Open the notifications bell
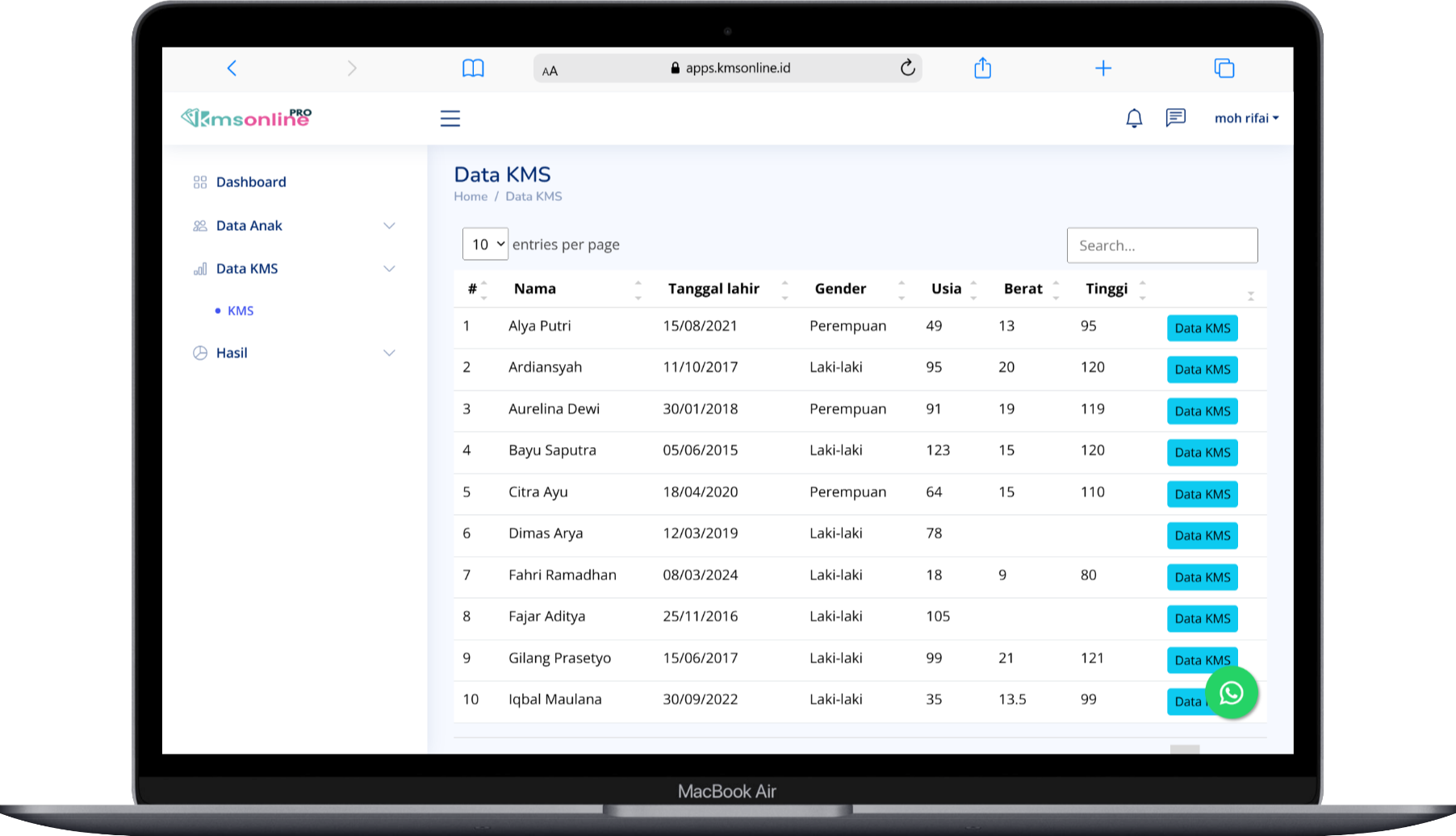Viewport: 1456px width, 836px height. [1134, 119]
